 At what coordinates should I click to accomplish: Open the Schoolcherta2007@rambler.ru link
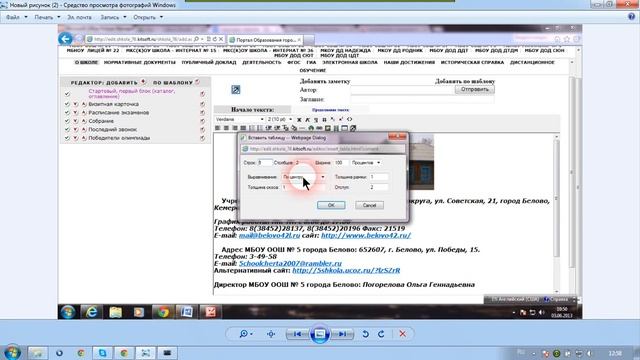pyautogui.click(x=290, y=264)
